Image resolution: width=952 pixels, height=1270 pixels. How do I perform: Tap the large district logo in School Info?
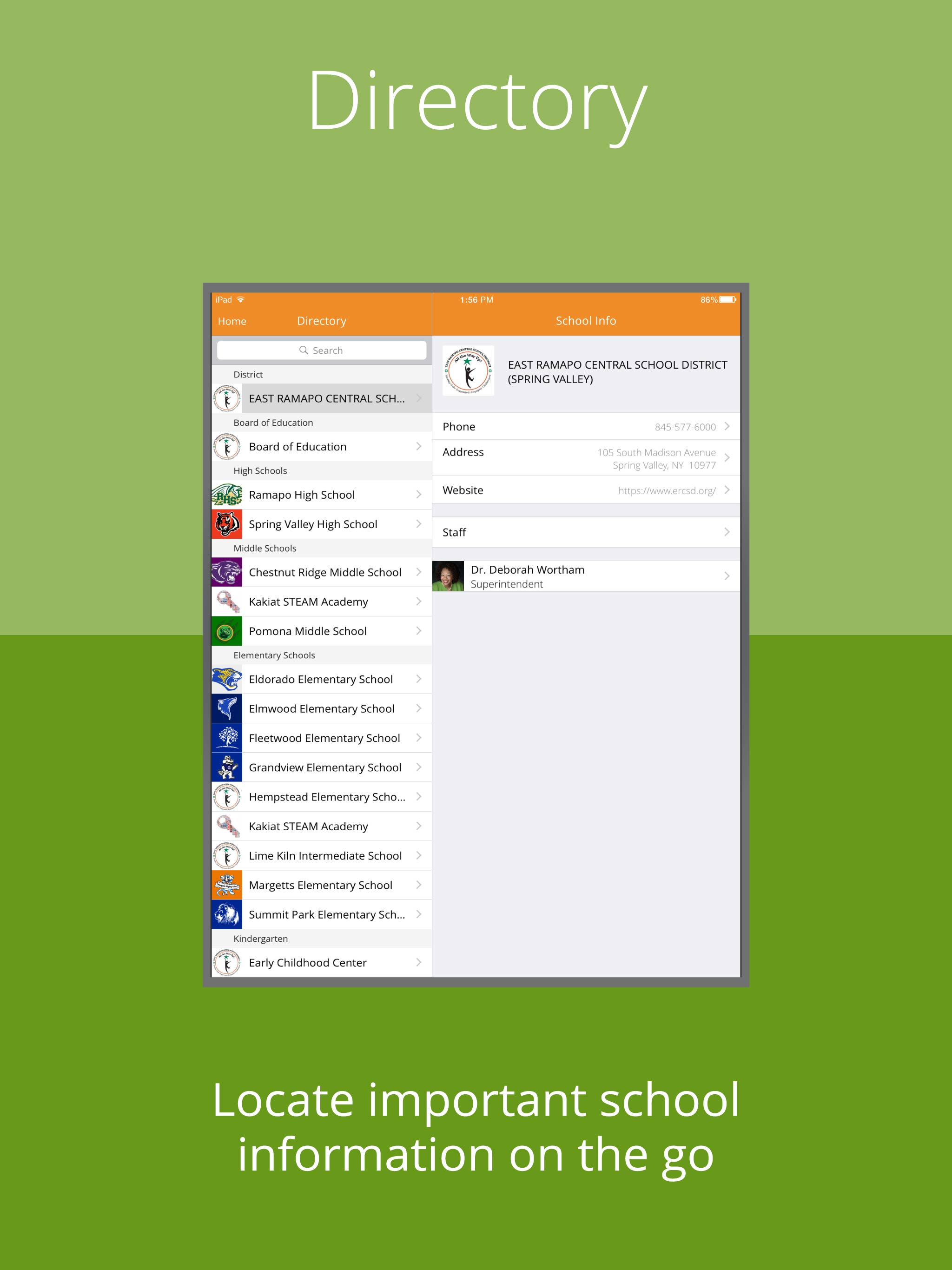pyautogui.click(x=468, y=370)
